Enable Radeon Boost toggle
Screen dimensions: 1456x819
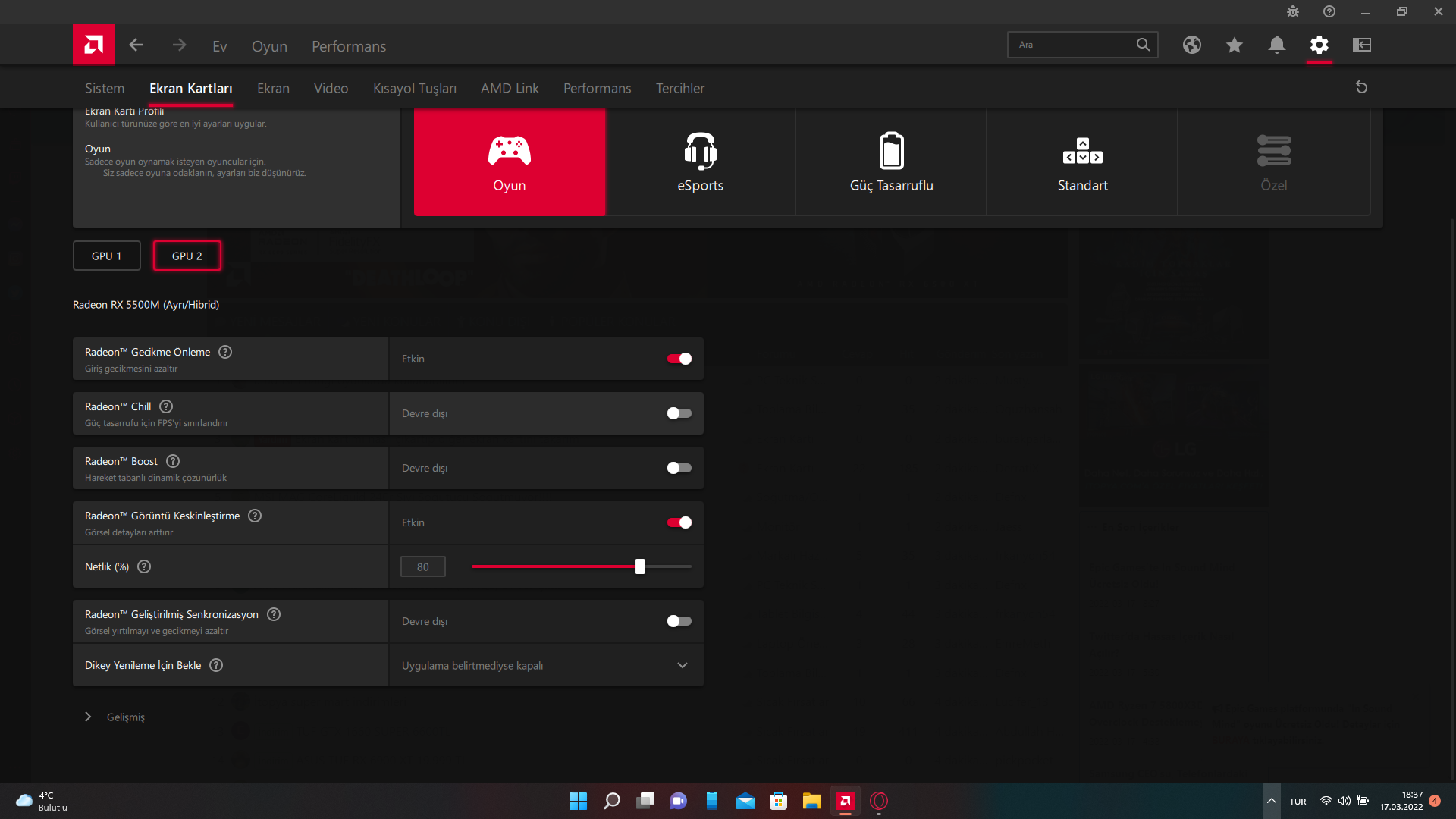(679, 468)
